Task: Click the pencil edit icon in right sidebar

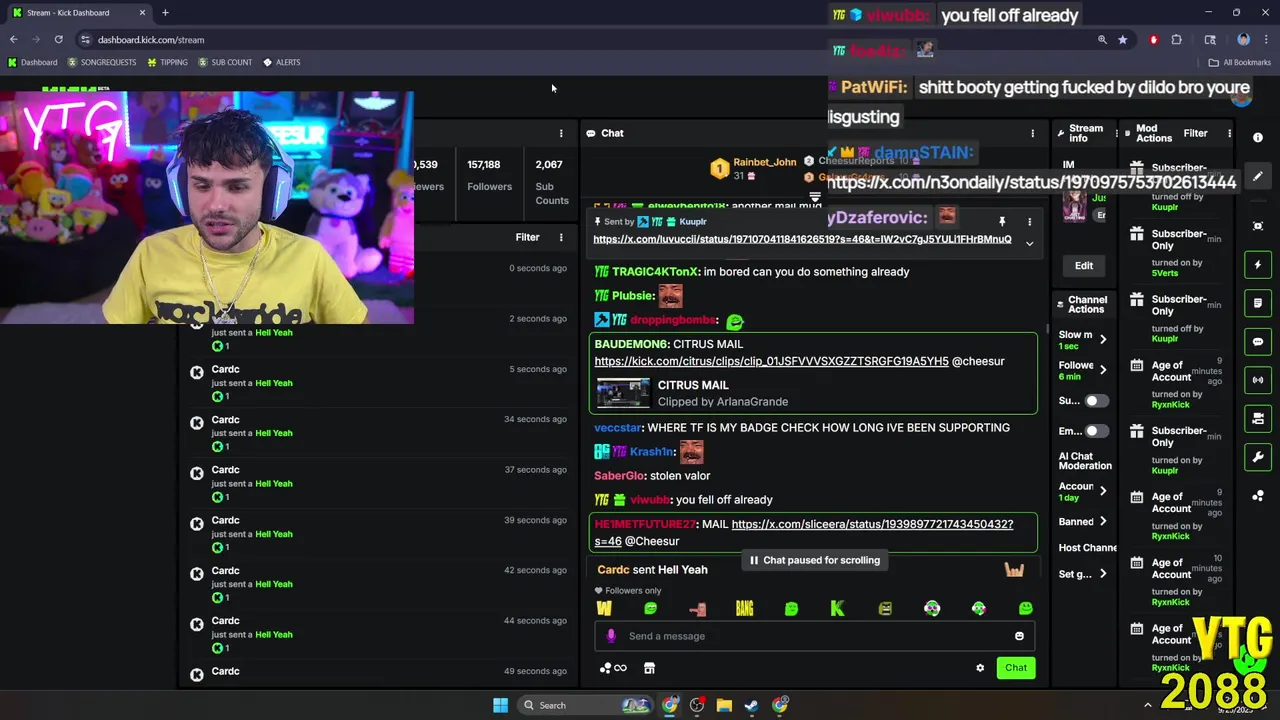Action: (1258, 176)
